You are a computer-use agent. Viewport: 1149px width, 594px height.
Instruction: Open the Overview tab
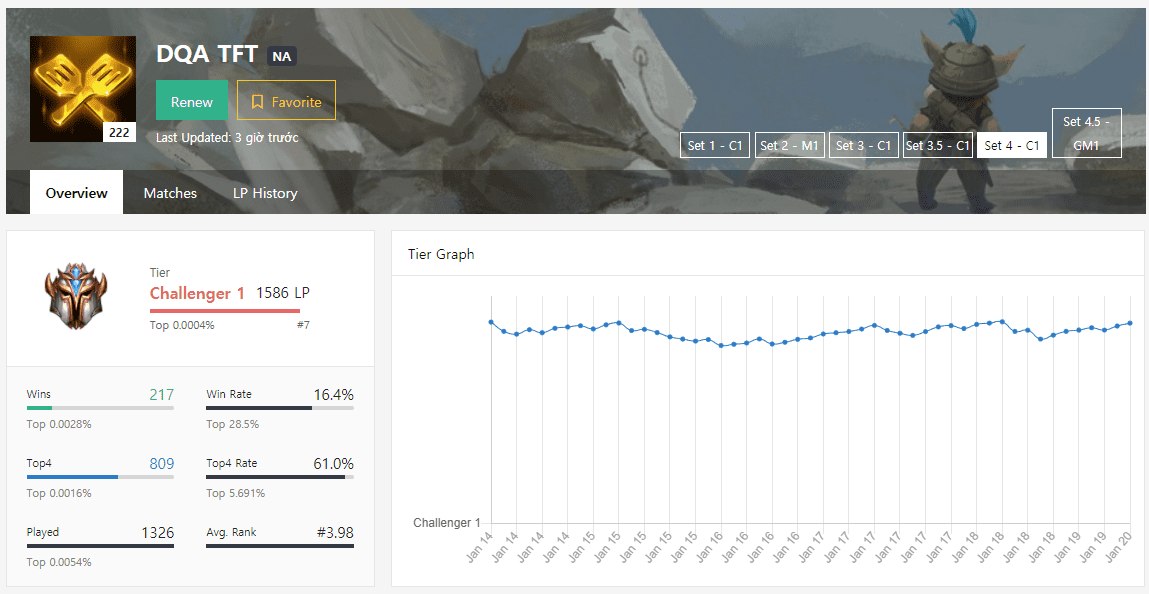point(76,193)
